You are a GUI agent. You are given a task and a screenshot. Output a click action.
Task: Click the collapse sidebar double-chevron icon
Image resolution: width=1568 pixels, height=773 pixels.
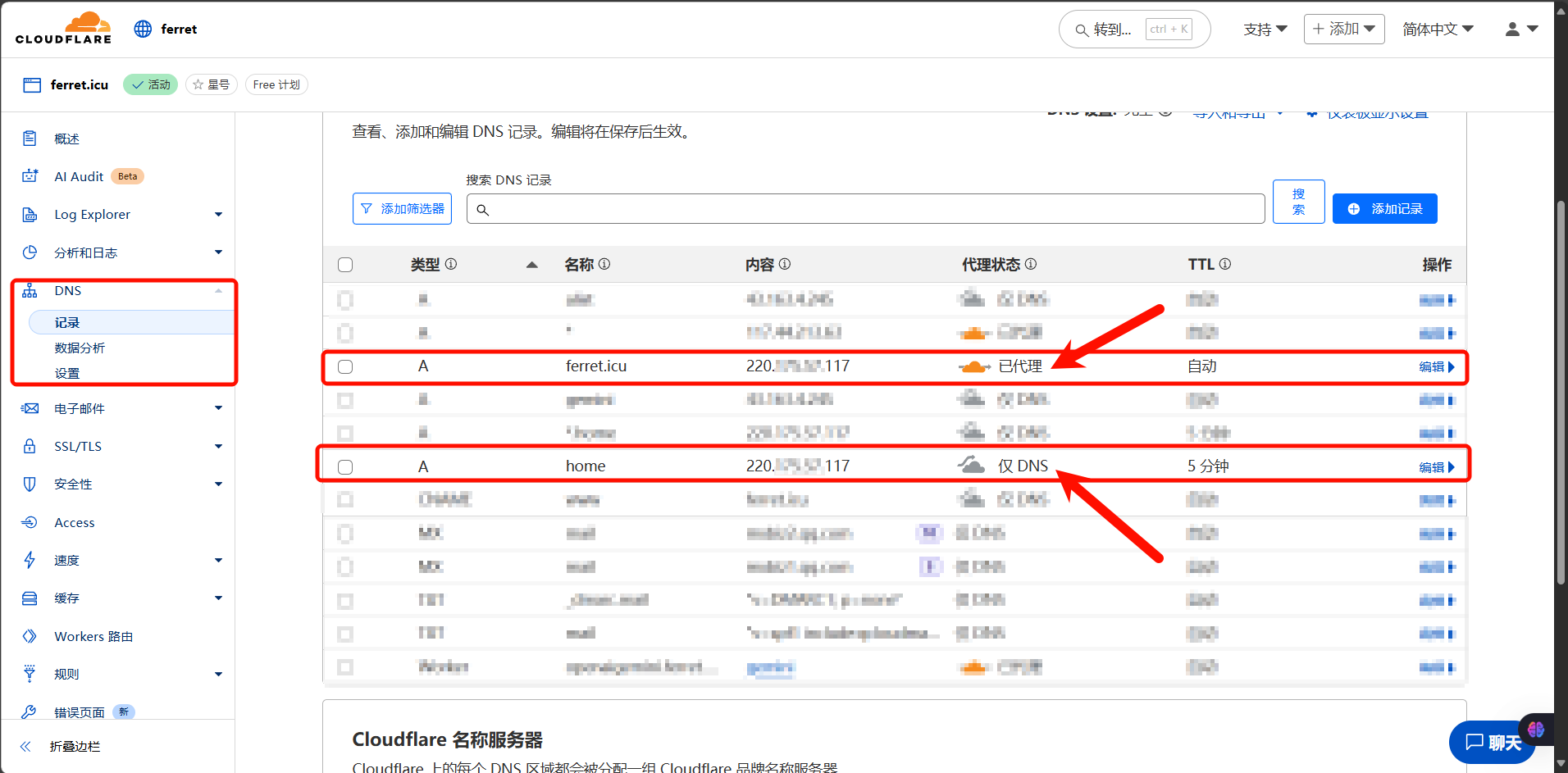pyautogui.click(x=25, y=747)
